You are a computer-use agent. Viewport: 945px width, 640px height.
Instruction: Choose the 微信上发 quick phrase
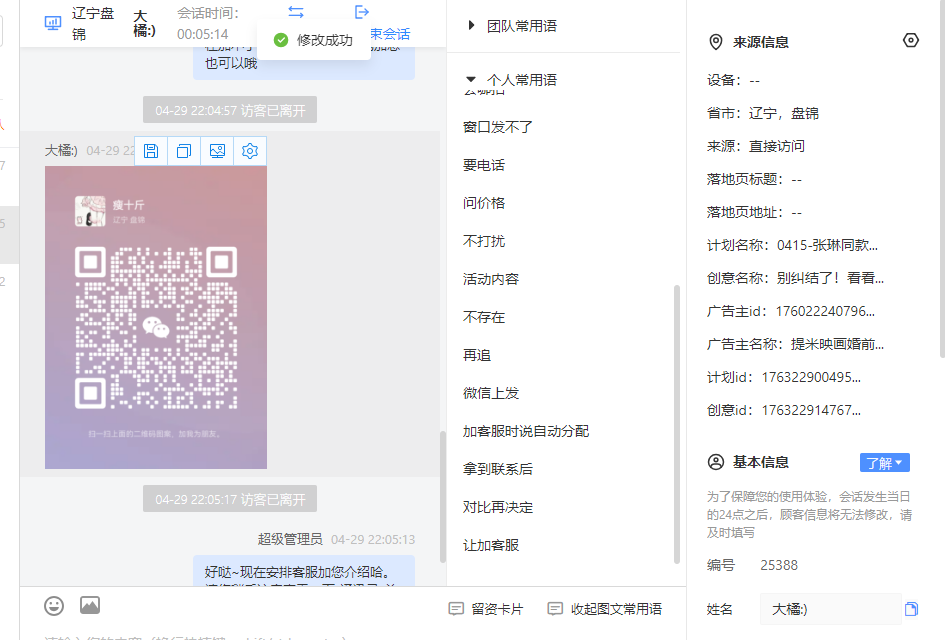click(491, 393)
